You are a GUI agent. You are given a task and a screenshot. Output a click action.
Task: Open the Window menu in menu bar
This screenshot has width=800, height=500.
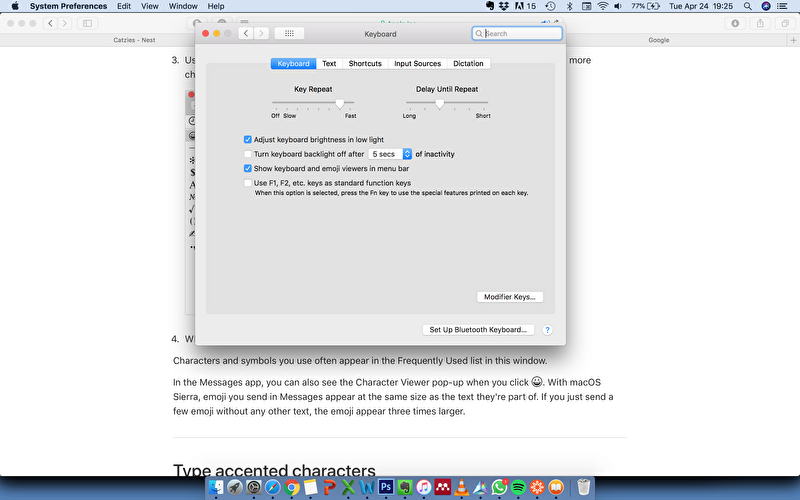[x=182, y=6]
